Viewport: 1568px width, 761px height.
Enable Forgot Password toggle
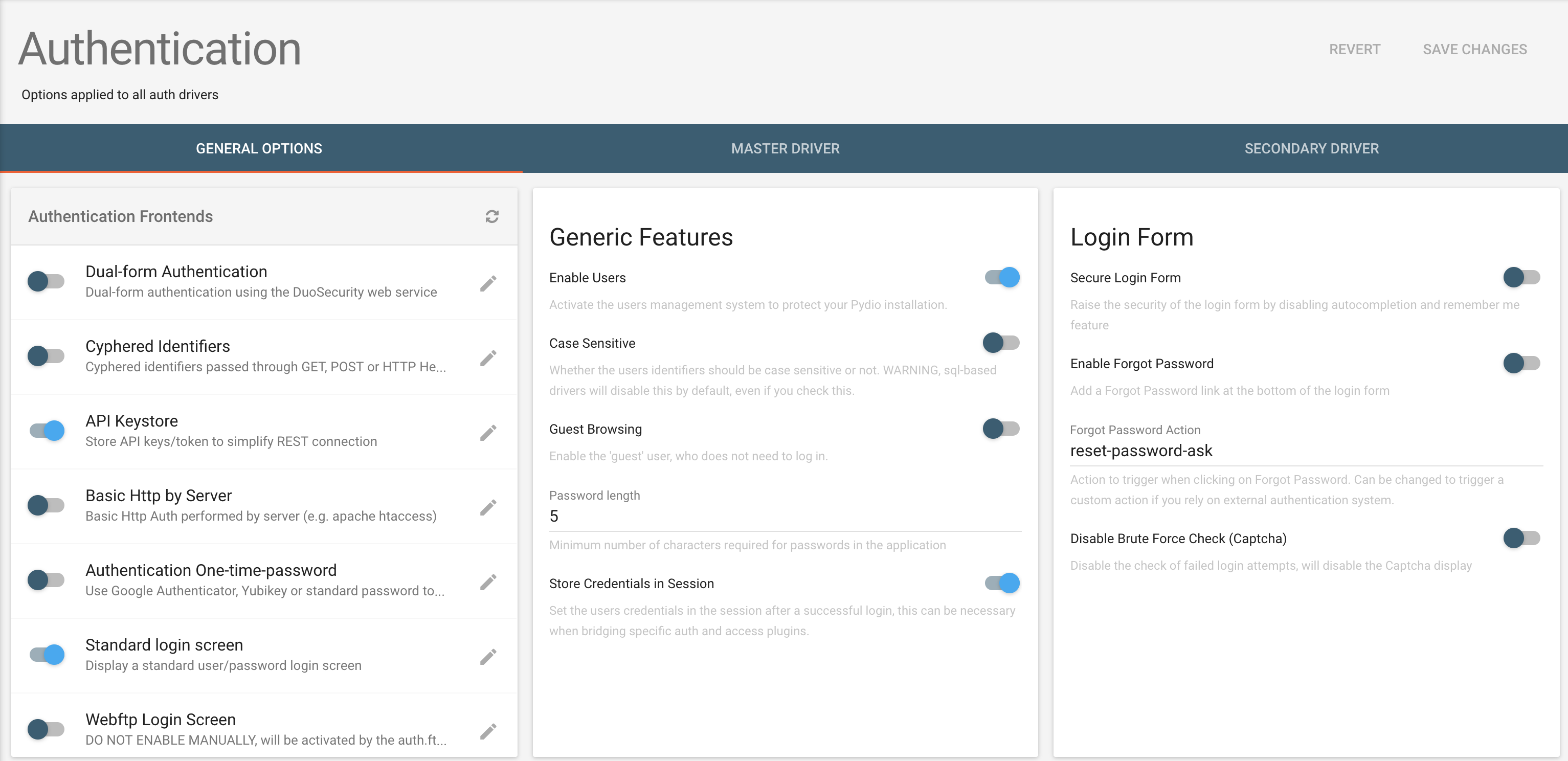tap(1522, 364)
